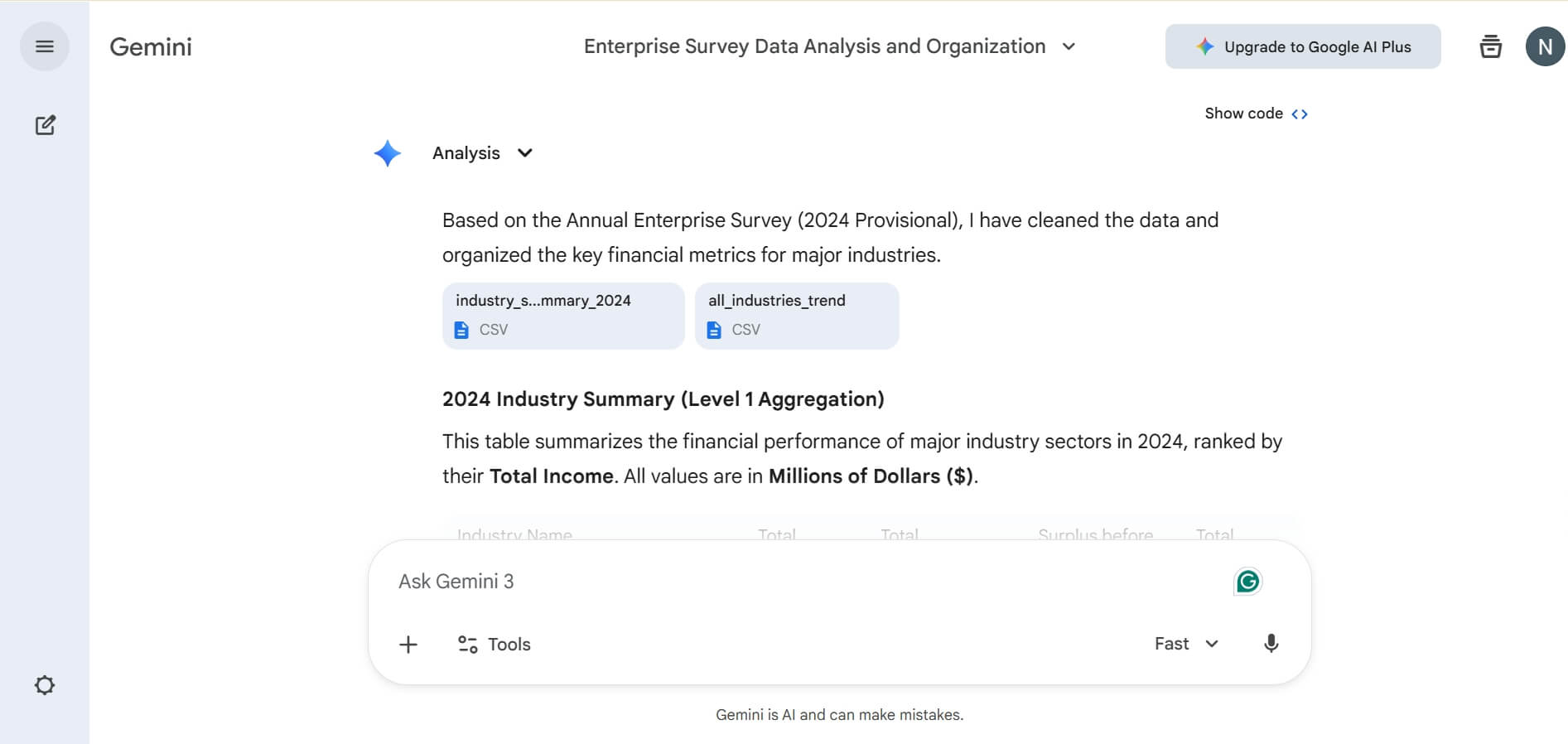
Task: Open the account avatar labeled N
Action: (x=1544, y=46)
